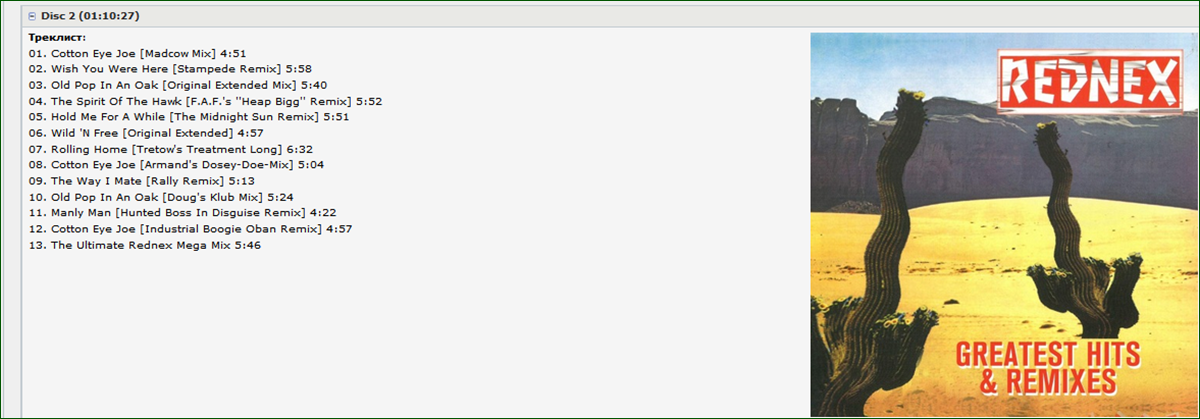Image resolution: width=1200 pixels, height=419 pixels.
Task: Select track 13 Ultimate Rednex Mega Mix
Action: [x=144, y=245]
